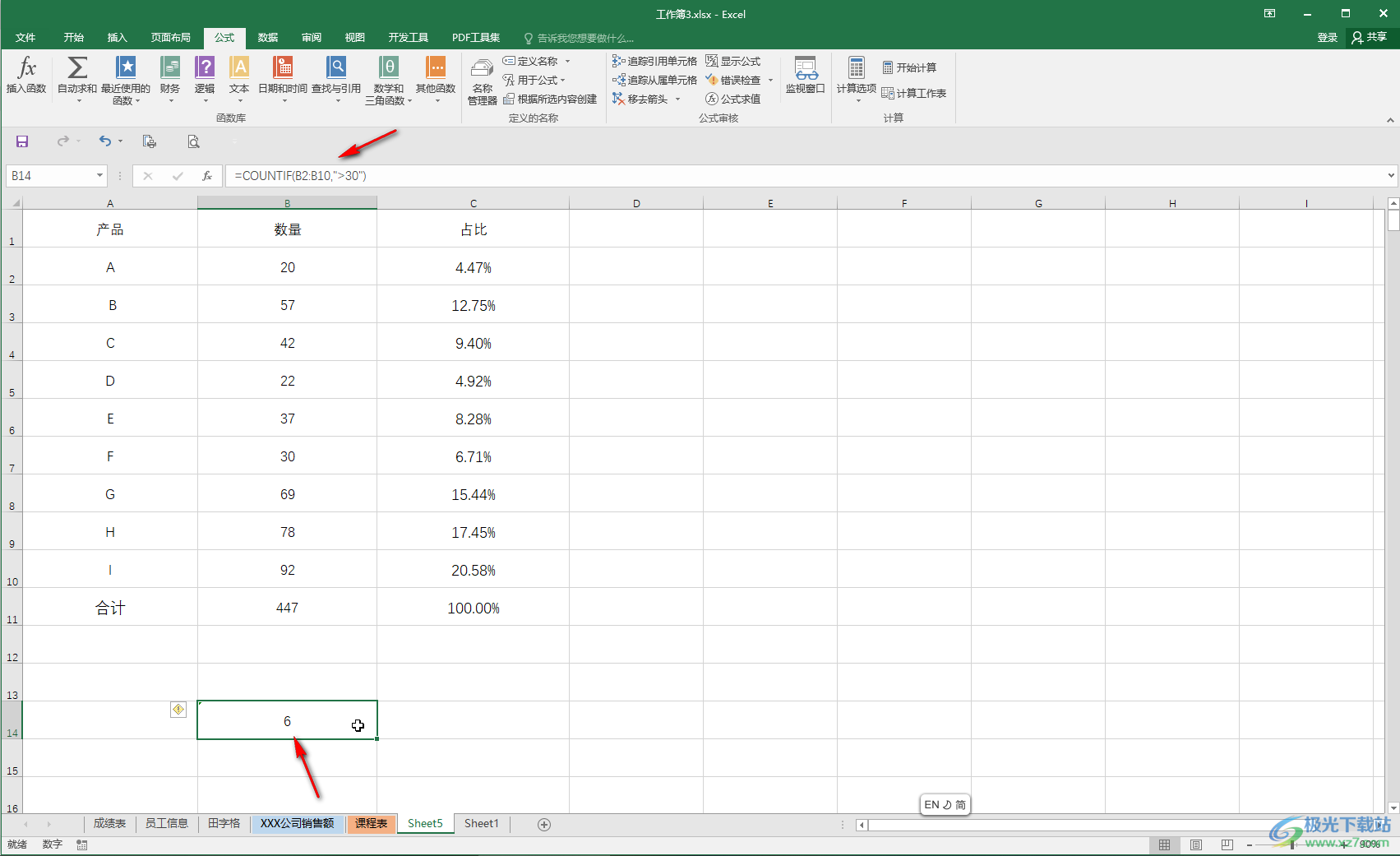Switch to Normal view in status bar
This screenshot has width=1400, height=856.
(x=1165, y=844)
